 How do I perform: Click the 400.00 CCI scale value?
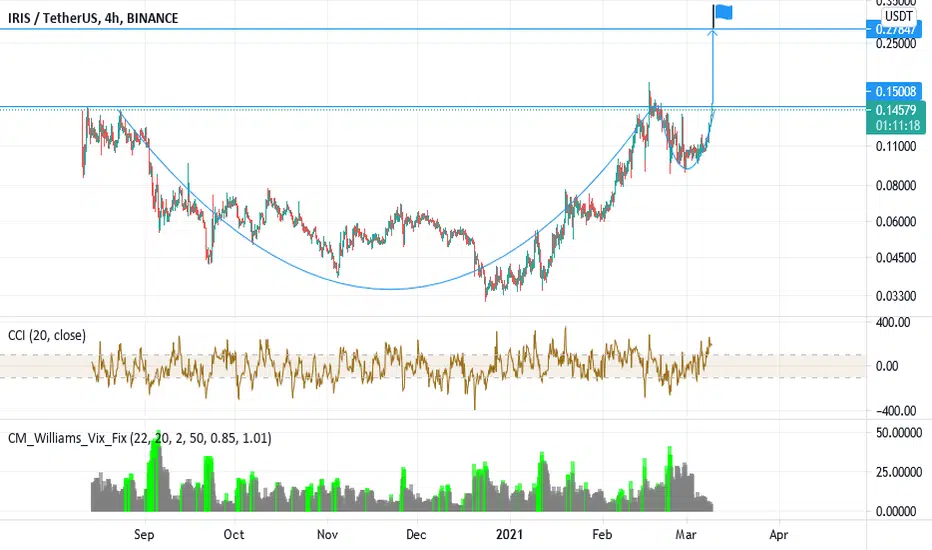(894, 322)
